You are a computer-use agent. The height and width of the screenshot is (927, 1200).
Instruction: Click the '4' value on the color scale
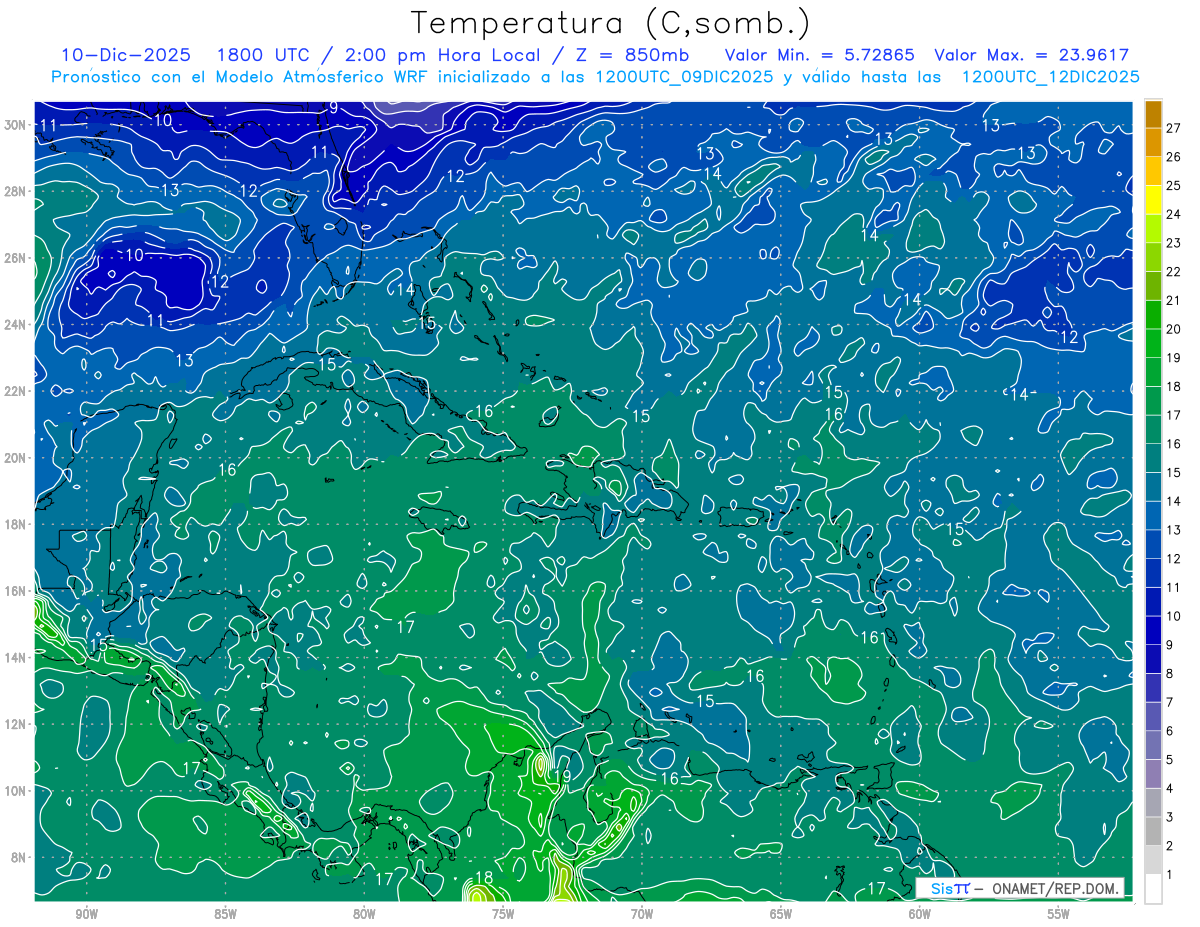[1171, 789]
